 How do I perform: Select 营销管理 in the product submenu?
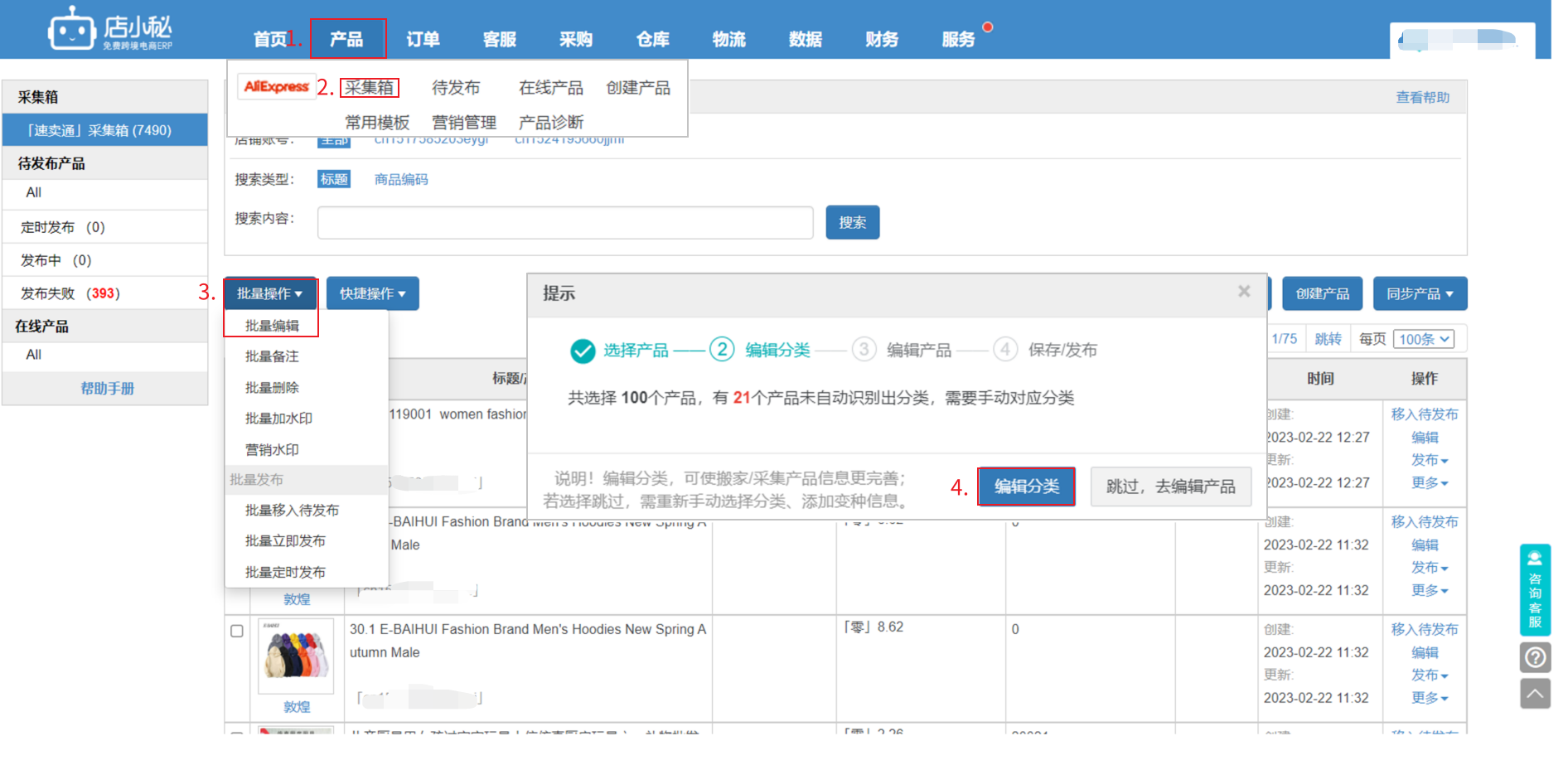coord(464,122)
